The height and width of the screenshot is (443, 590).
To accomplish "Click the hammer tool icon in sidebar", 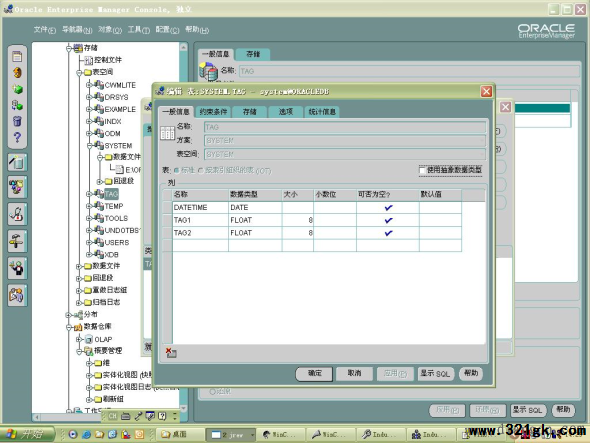I will click(x=17, y=241).
